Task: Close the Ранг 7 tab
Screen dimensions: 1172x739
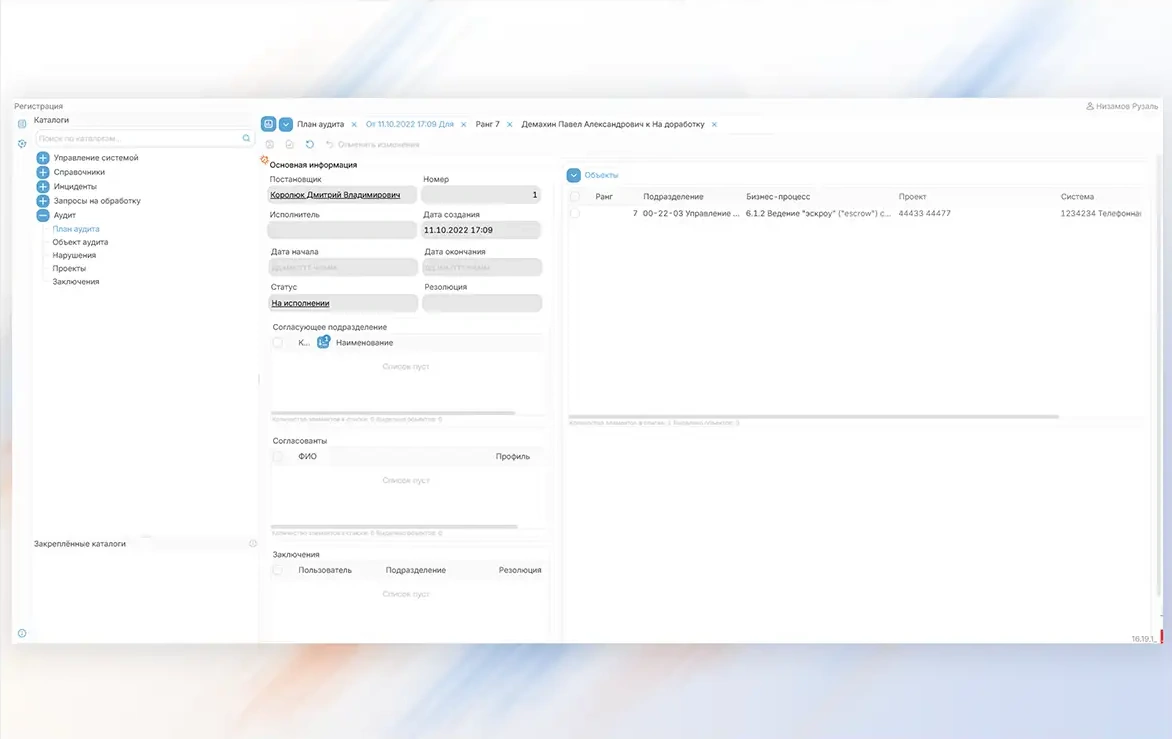Action: [x=510, y=125]
